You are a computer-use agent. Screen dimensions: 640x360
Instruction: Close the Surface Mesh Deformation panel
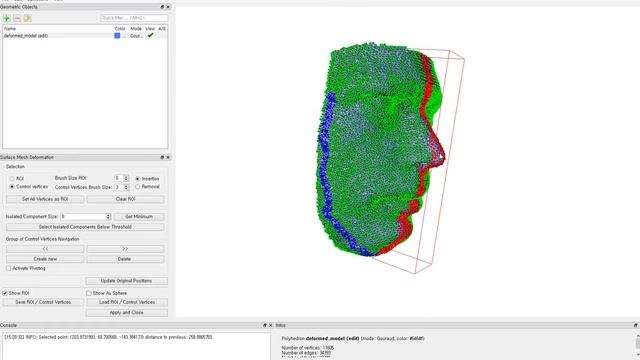168,157
